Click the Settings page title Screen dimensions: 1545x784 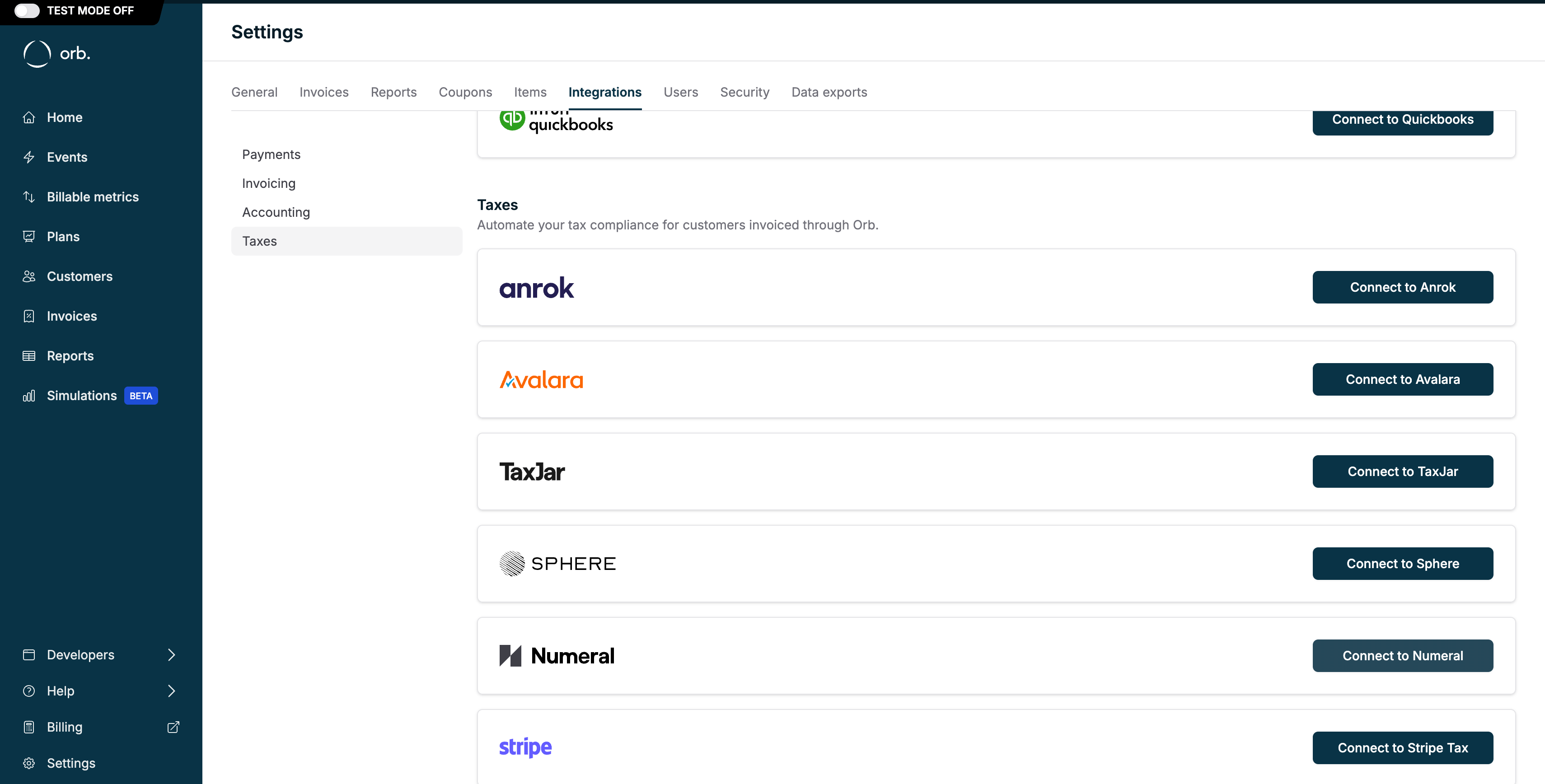pos(267,32)
